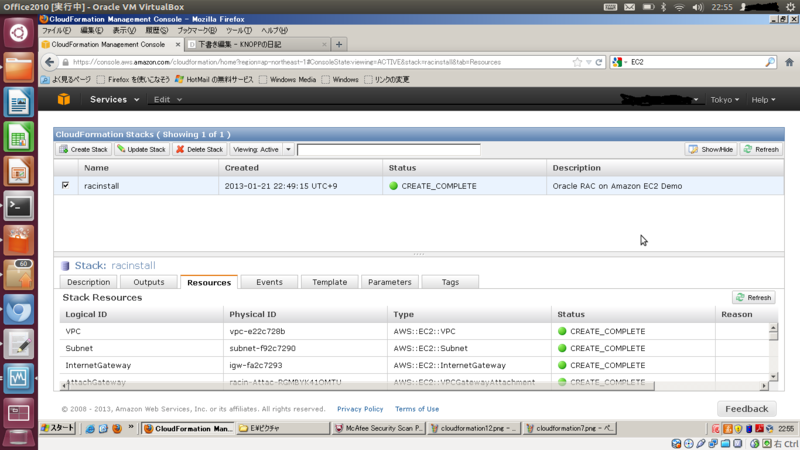The height and width of the screenshot is (450, 800).
Task: Open Ubuntu system settings gear icon
Action: pyautogui.click(x=791, y=7)
